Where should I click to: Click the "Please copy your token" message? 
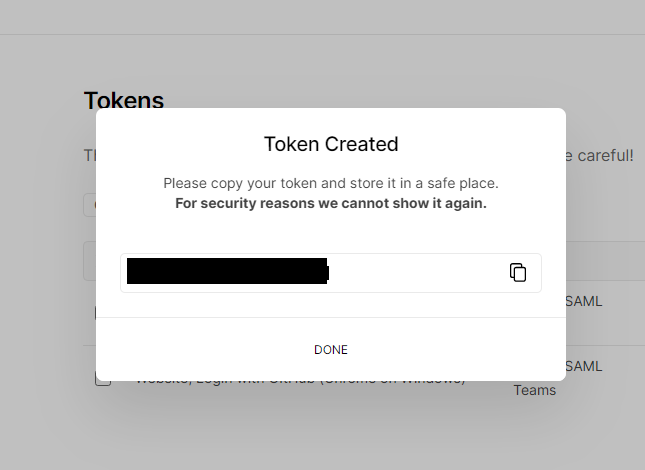(x=331, y=183)
